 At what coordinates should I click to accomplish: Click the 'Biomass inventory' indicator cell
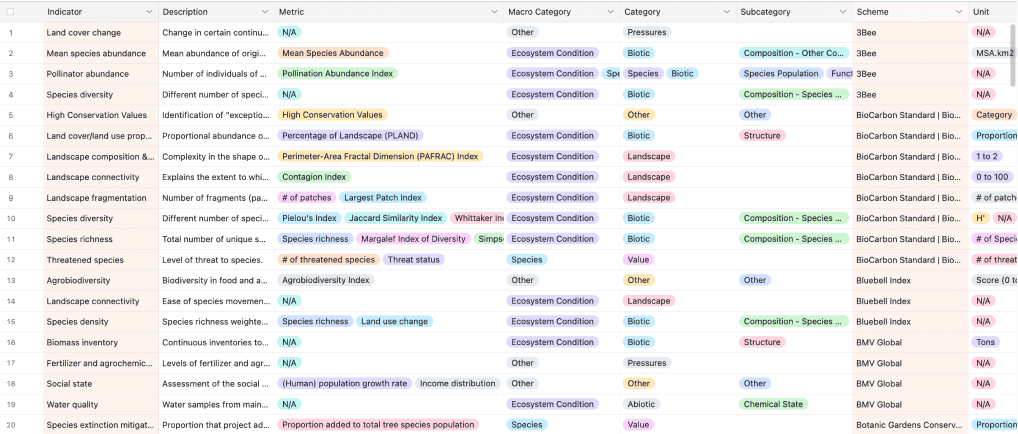click(101, 342)
